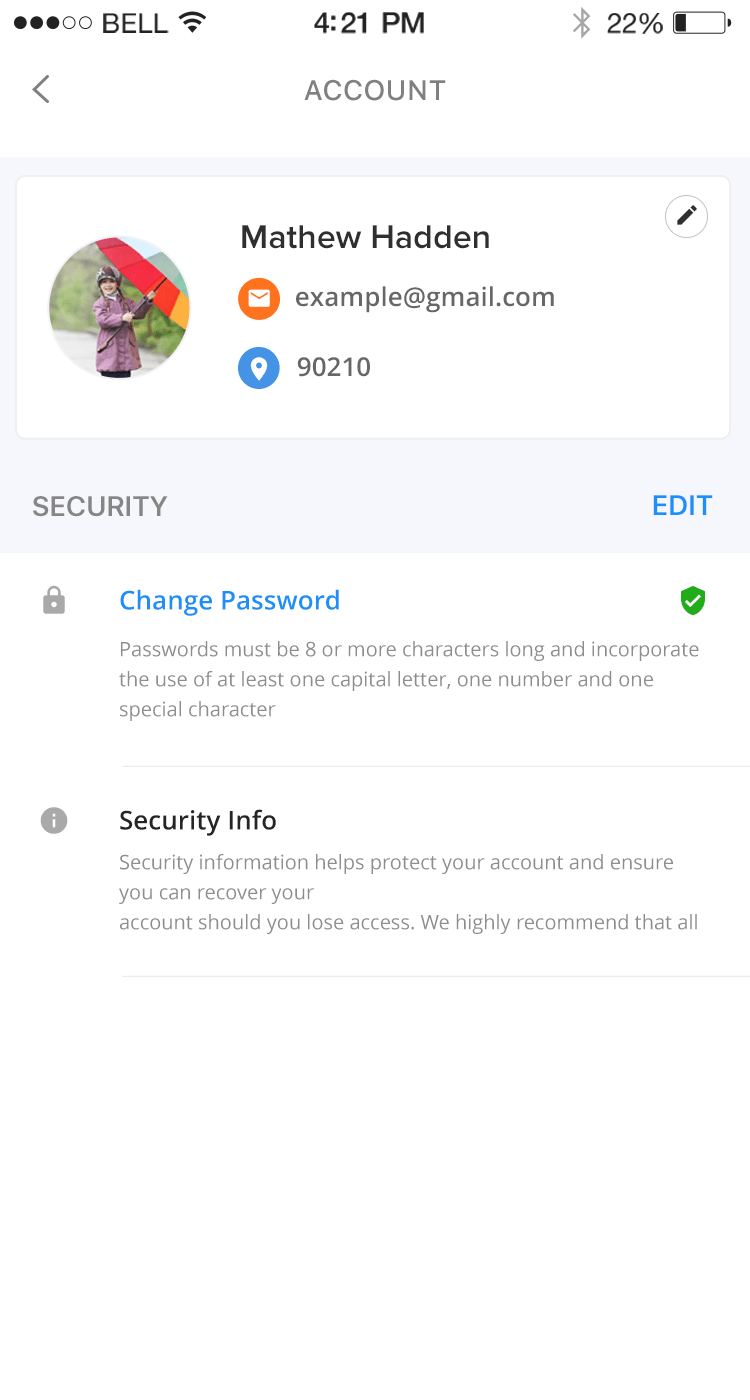Tap the Mathew Hadden name
The width and height of the screenshot is (750, 1400).
click(x=365, y=237)
